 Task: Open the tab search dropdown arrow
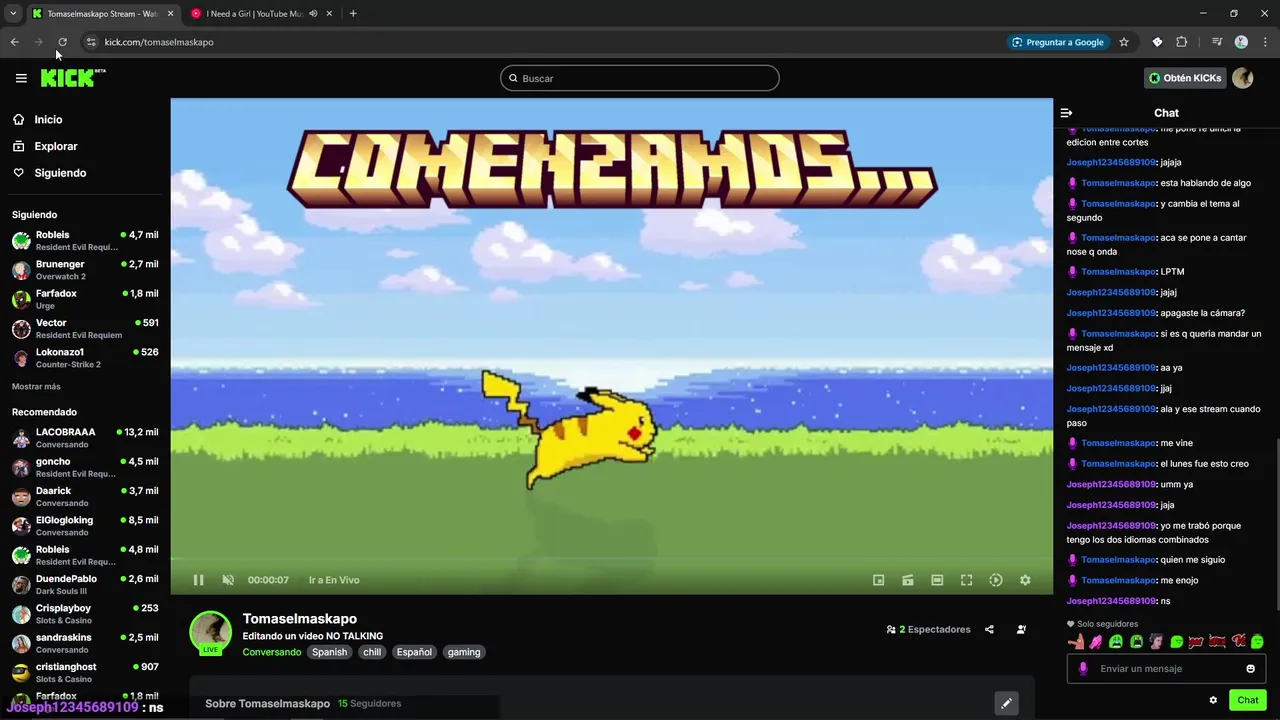[x=13, y=14]
